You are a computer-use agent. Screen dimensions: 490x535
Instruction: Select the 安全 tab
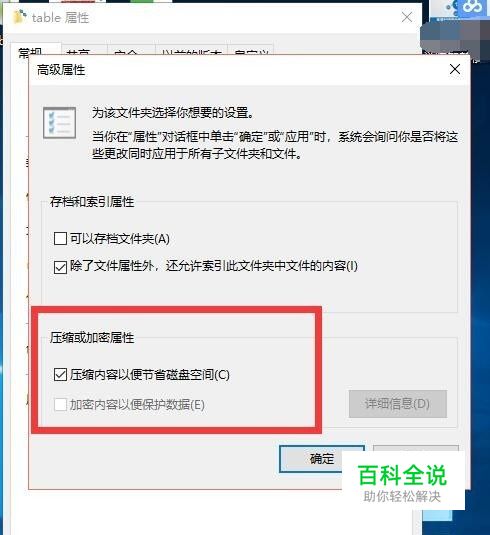126,52
